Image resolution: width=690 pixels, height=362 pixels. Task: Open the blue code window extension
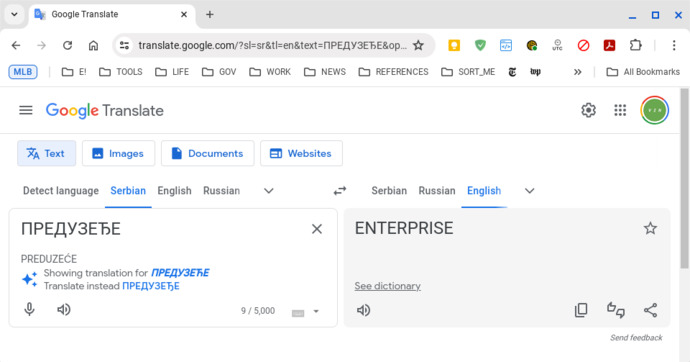click(506, 45)
